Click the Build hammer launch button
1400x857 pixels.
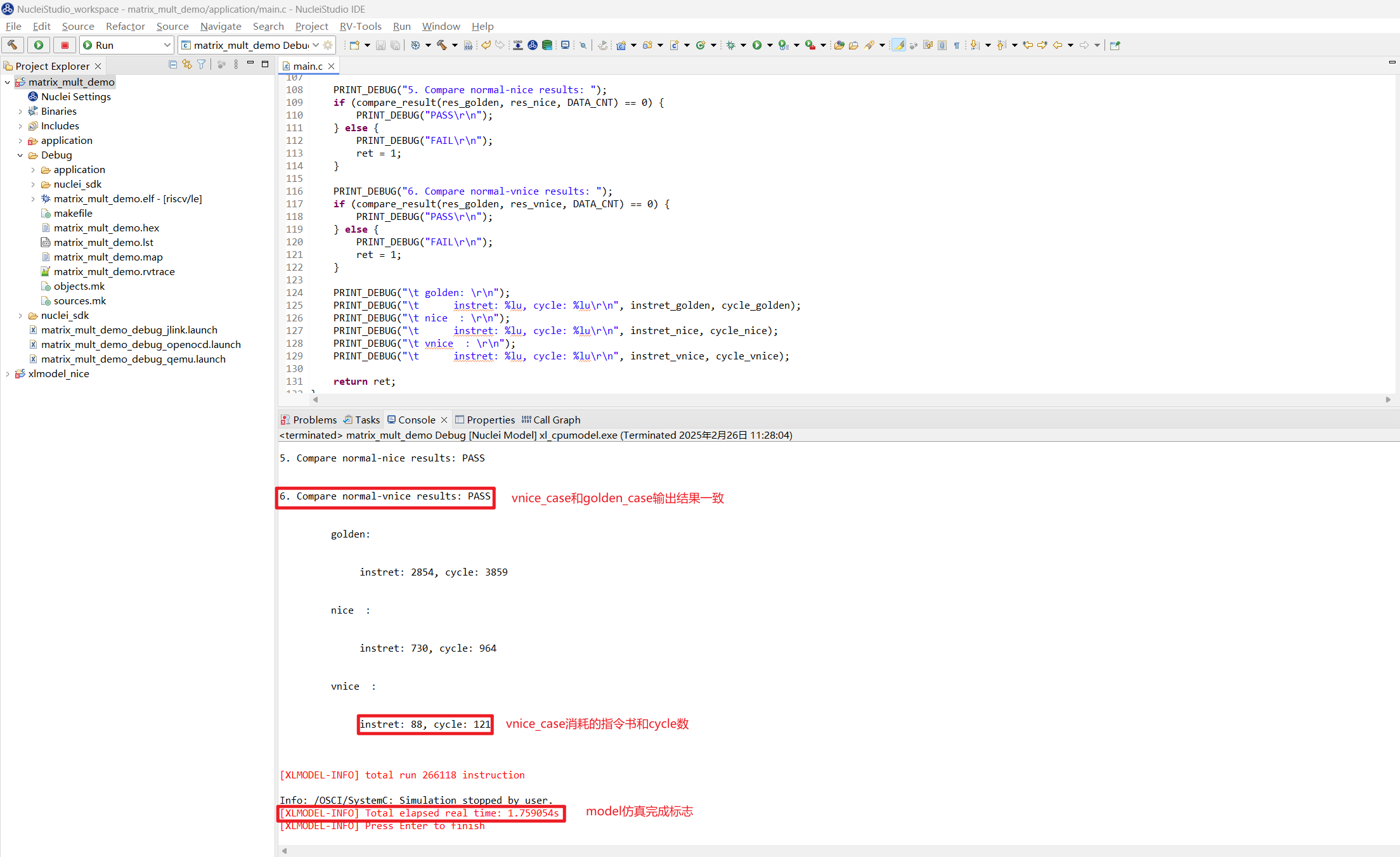click(x=13, y=45)
